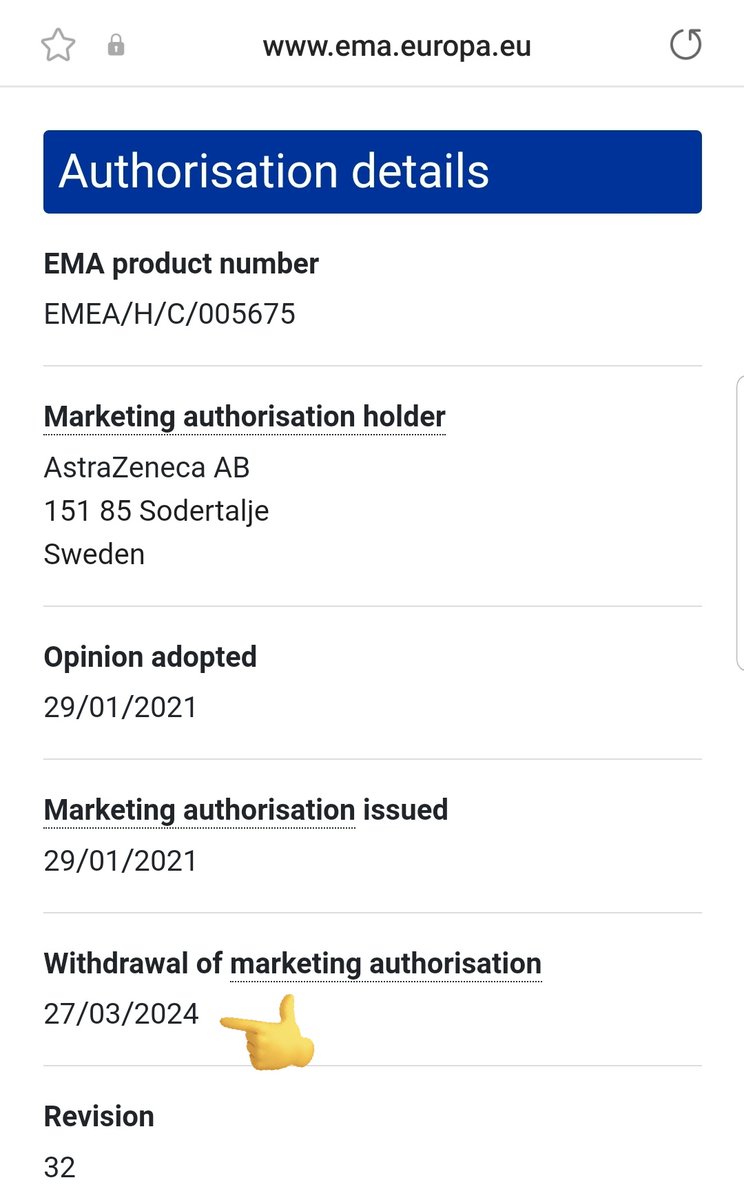This screenshot has height=1200, width=744.
Task: Open marketing authorisation link after 'Withdrawal of'
Action: pos(386,963)
